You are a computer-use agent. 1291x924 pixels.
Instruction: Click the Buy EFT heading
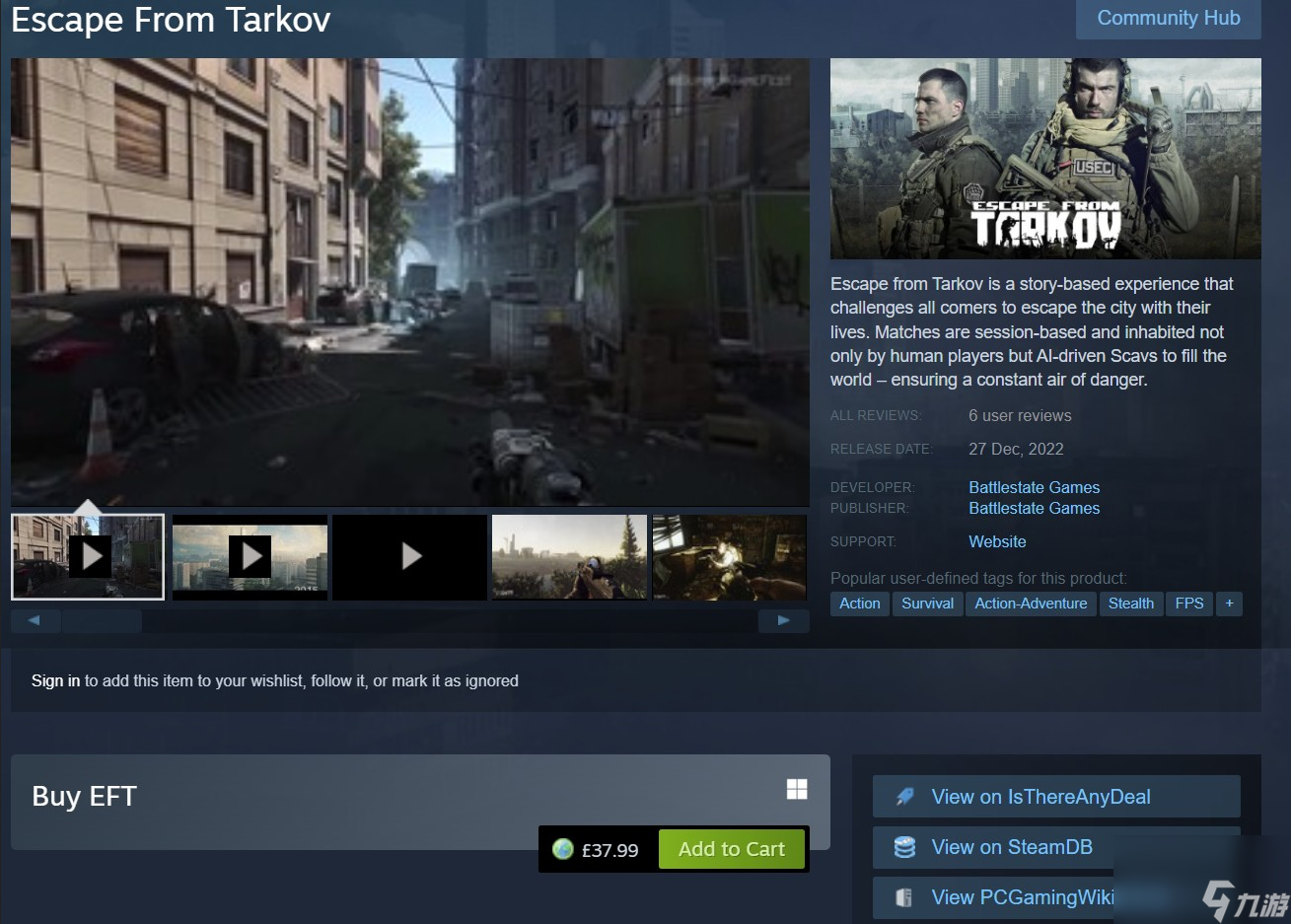[84, 796]
